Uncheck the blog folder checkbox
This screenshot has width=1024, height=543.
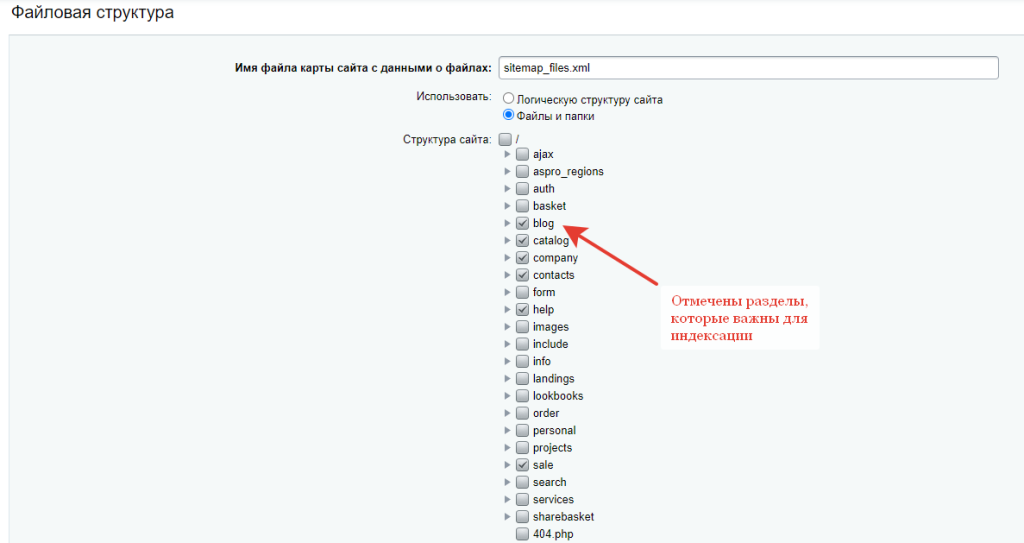(x=522, y=223)
